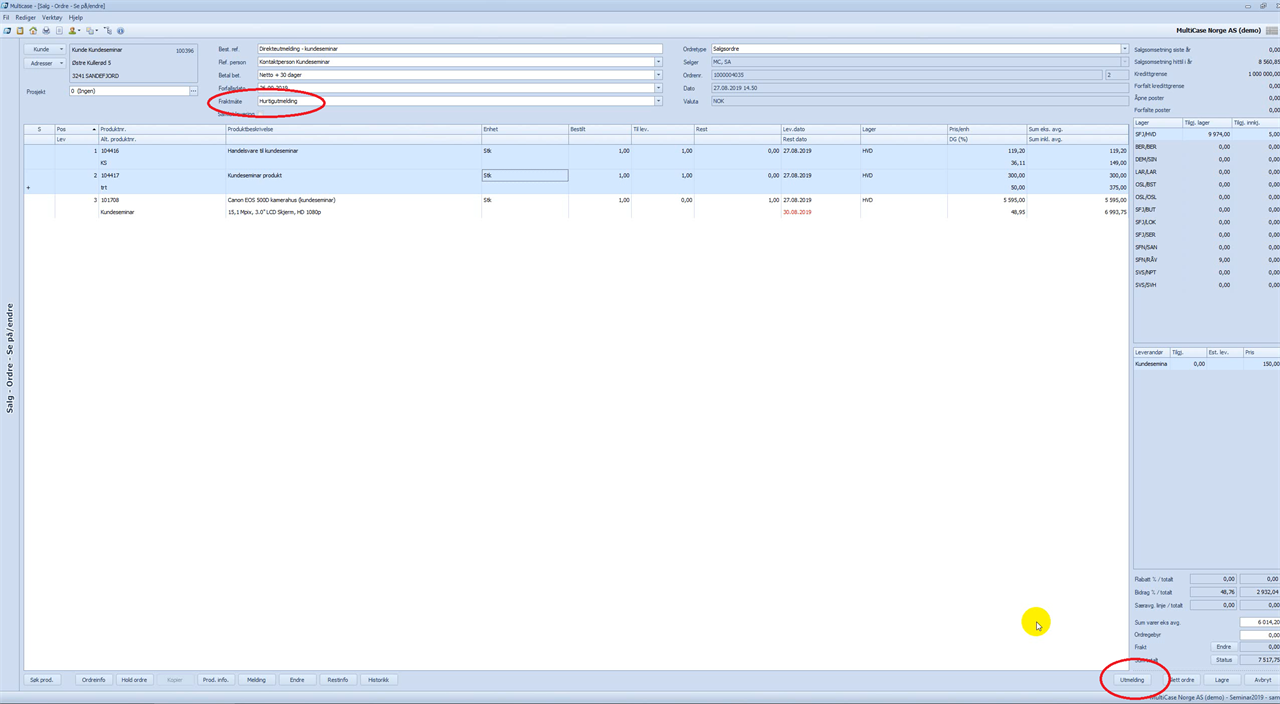Click the tree structure toolbar icon
The height and width of the screenshot is (704, 1280).
(x=108, y=31)
